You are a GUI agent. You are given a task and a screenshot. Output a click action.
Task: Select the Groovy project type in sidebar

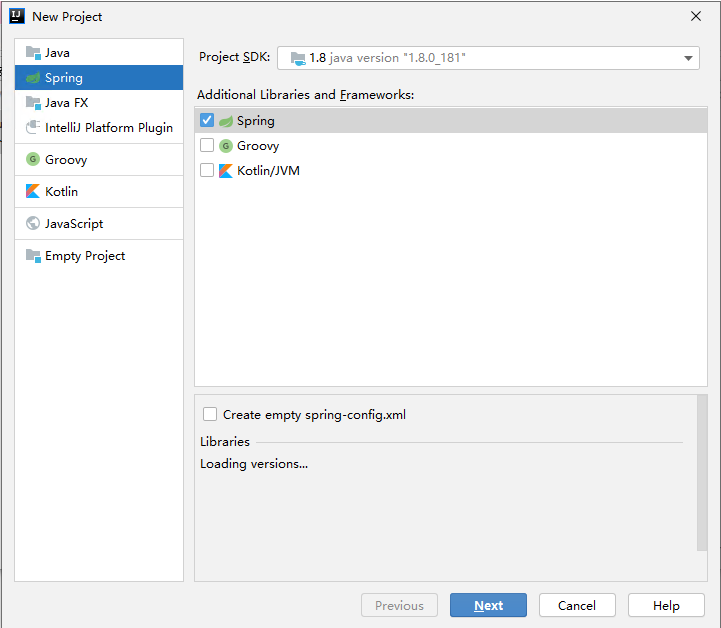pyautogui.click(x=99, y=160)
